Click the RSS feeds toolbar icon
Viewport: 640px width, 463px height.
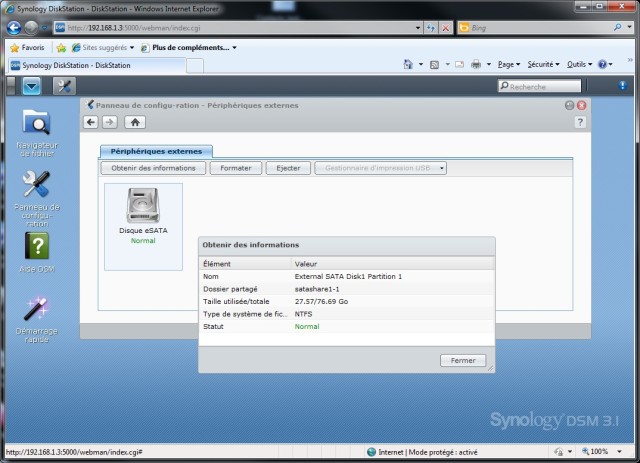point(434,65)
